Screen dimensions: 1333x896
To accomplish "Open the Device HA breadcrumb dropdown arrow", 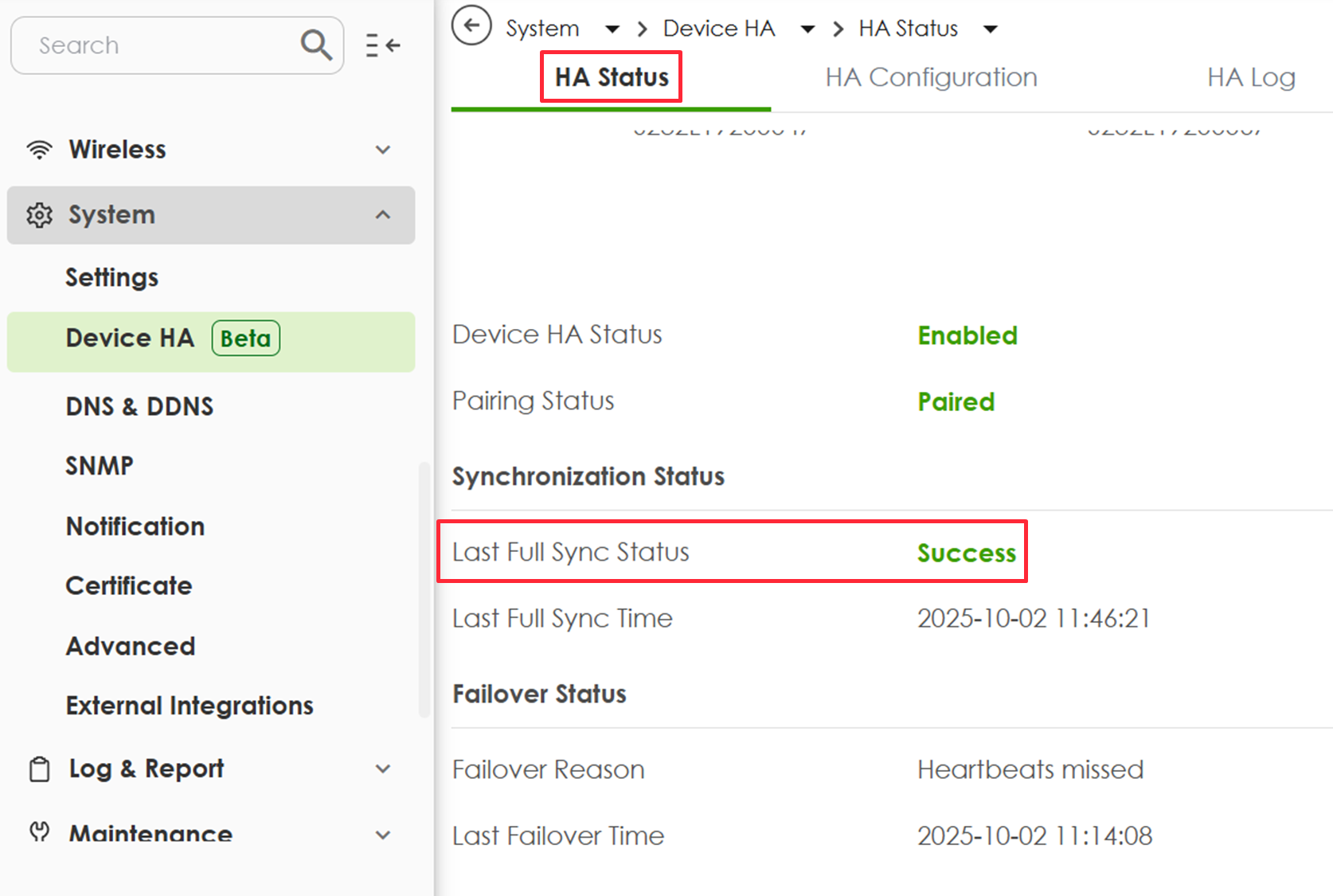I will tap(807, 29).
